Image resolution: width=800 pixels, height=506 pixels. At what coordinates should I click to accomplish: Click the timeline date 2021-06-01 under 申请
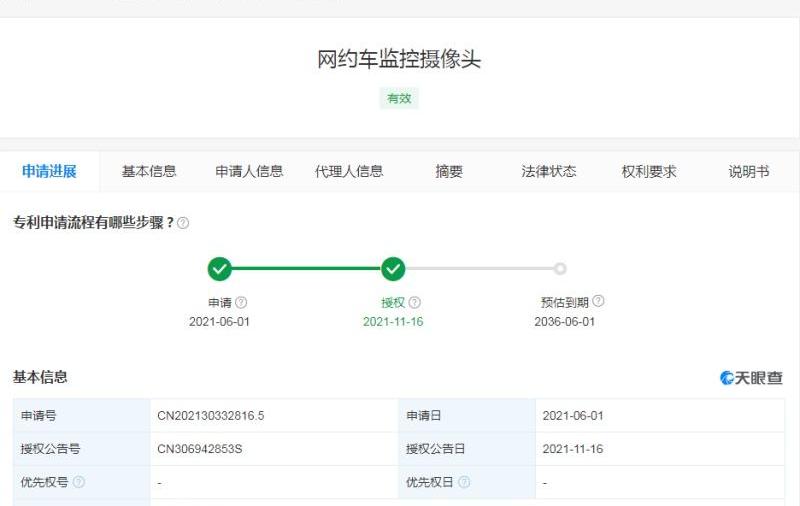point(219,322)
